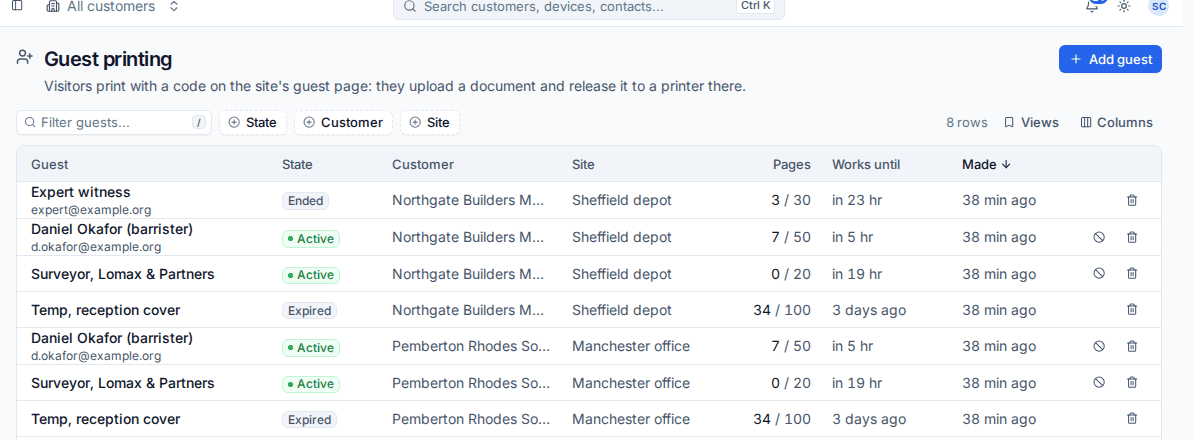Viewport: 1193px width, 440px height.
Task: Click the 8 rows count text
Action: coord(966,123)
